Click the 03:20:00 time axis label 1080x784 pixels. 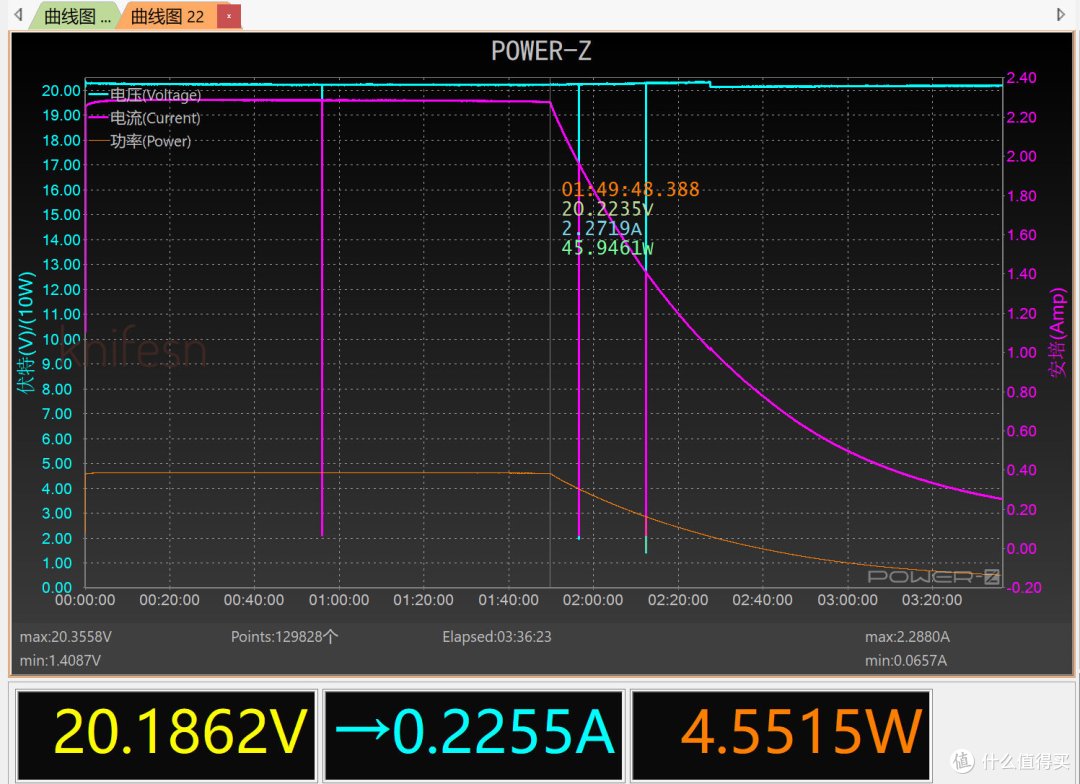point(932,600)
